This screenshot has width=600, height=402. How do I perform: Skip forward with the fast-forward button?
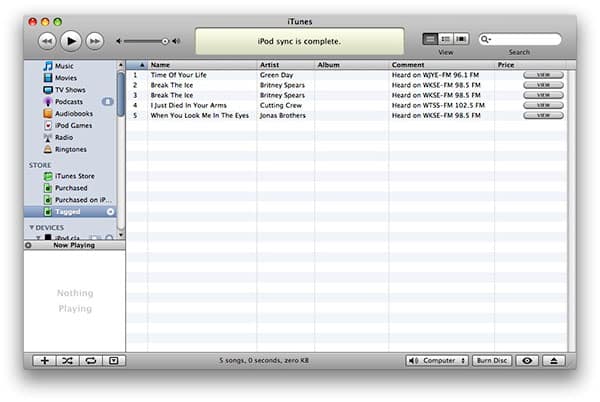click(95, 41)
